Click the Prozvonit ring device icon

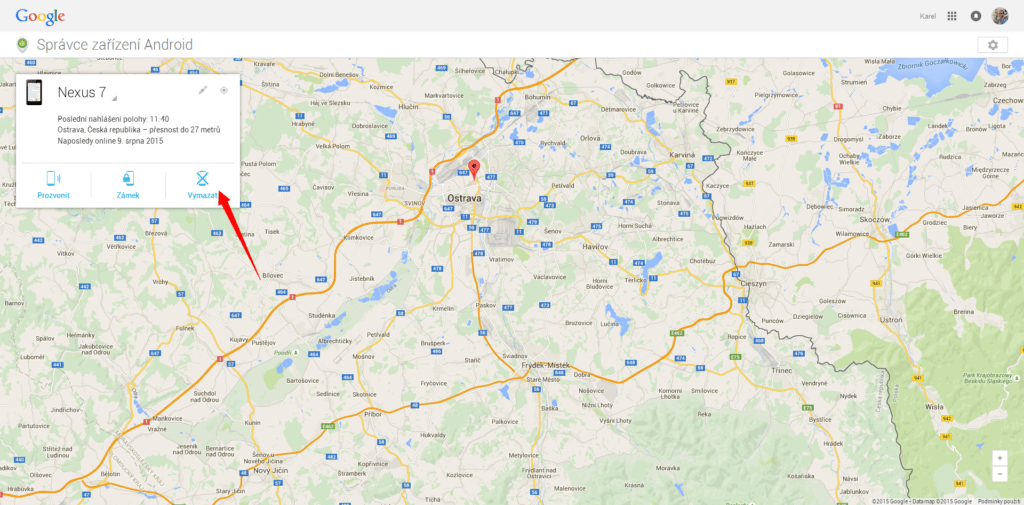tap(53, 178)
